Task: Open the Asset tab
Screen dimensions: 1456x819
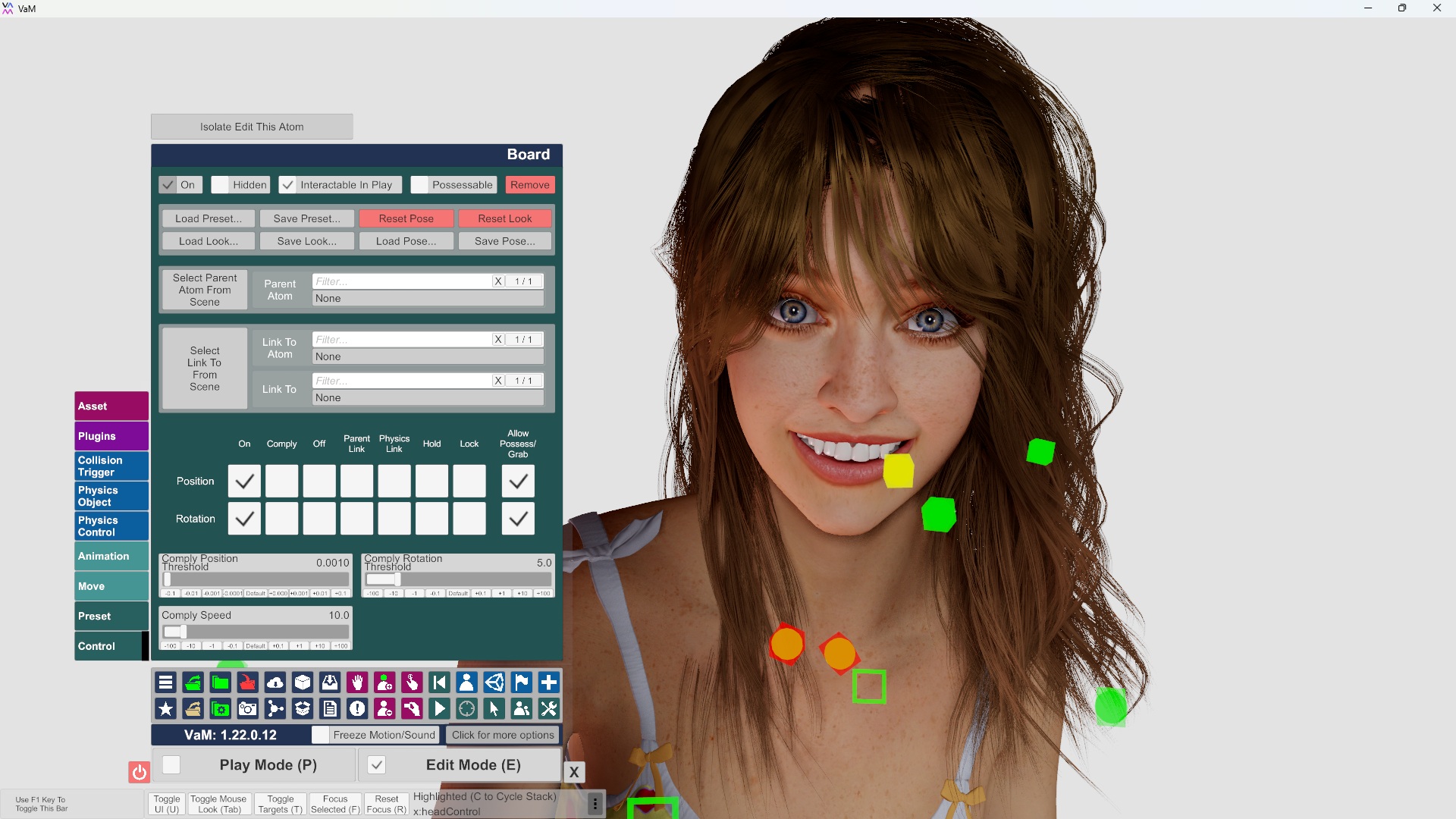Action: click(x=111, y=406)
